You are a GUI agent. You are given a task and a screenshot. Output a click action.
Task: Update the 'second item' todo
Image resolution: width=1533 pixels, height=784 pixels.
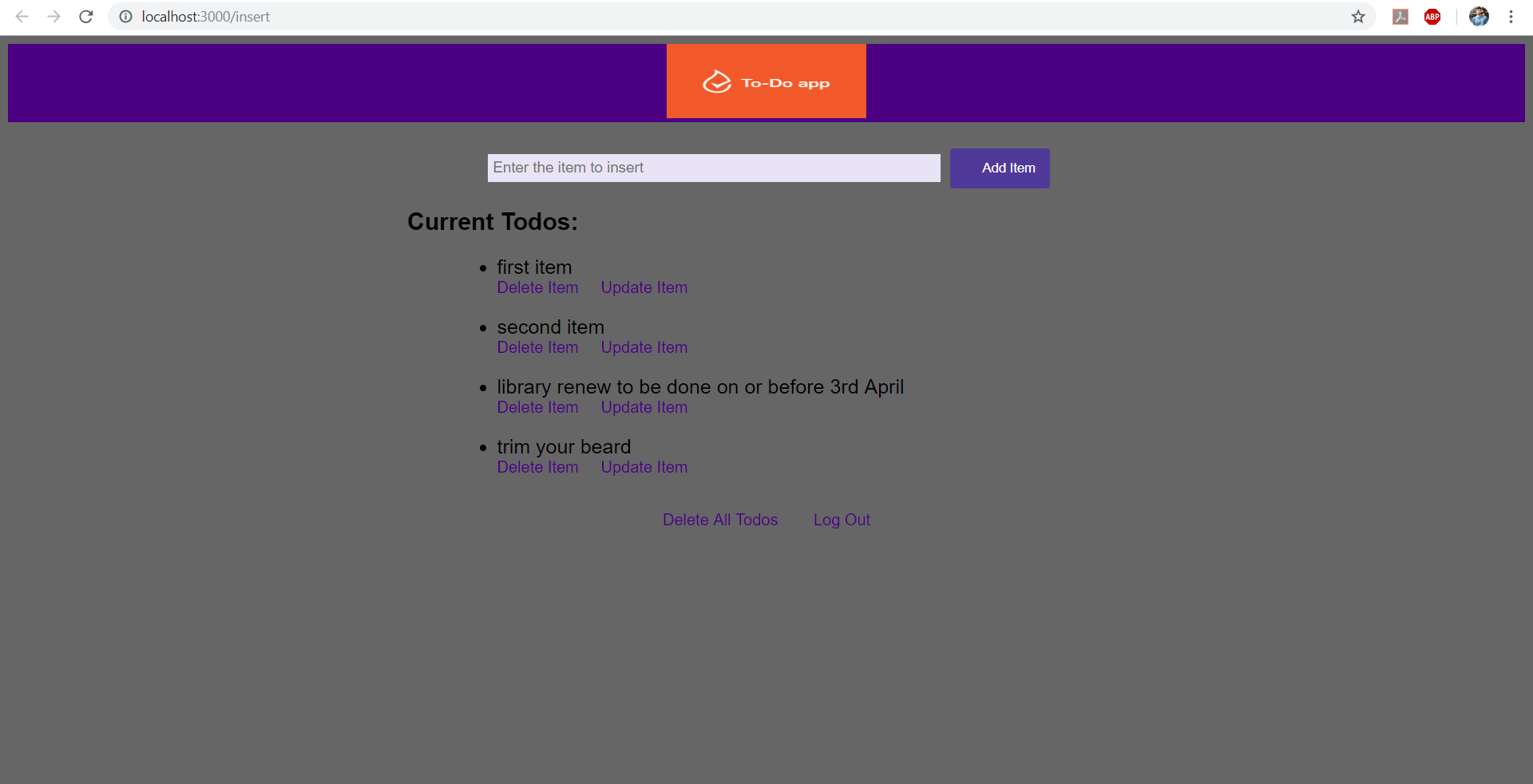tap(644, 347)
